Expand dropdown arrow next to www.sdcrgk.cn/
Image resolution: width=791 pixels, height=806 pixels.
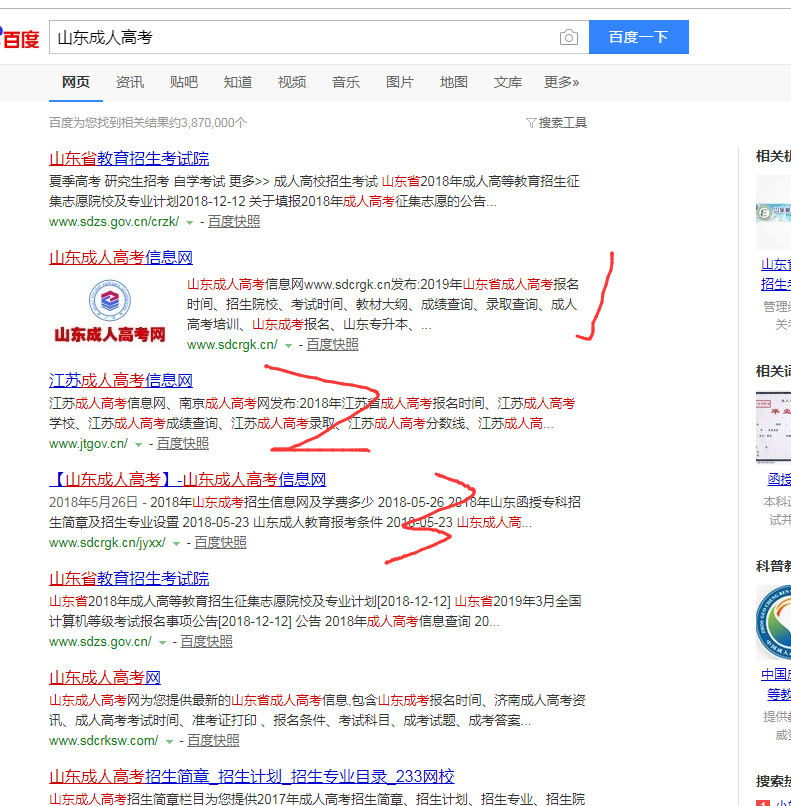coord(288,345)
